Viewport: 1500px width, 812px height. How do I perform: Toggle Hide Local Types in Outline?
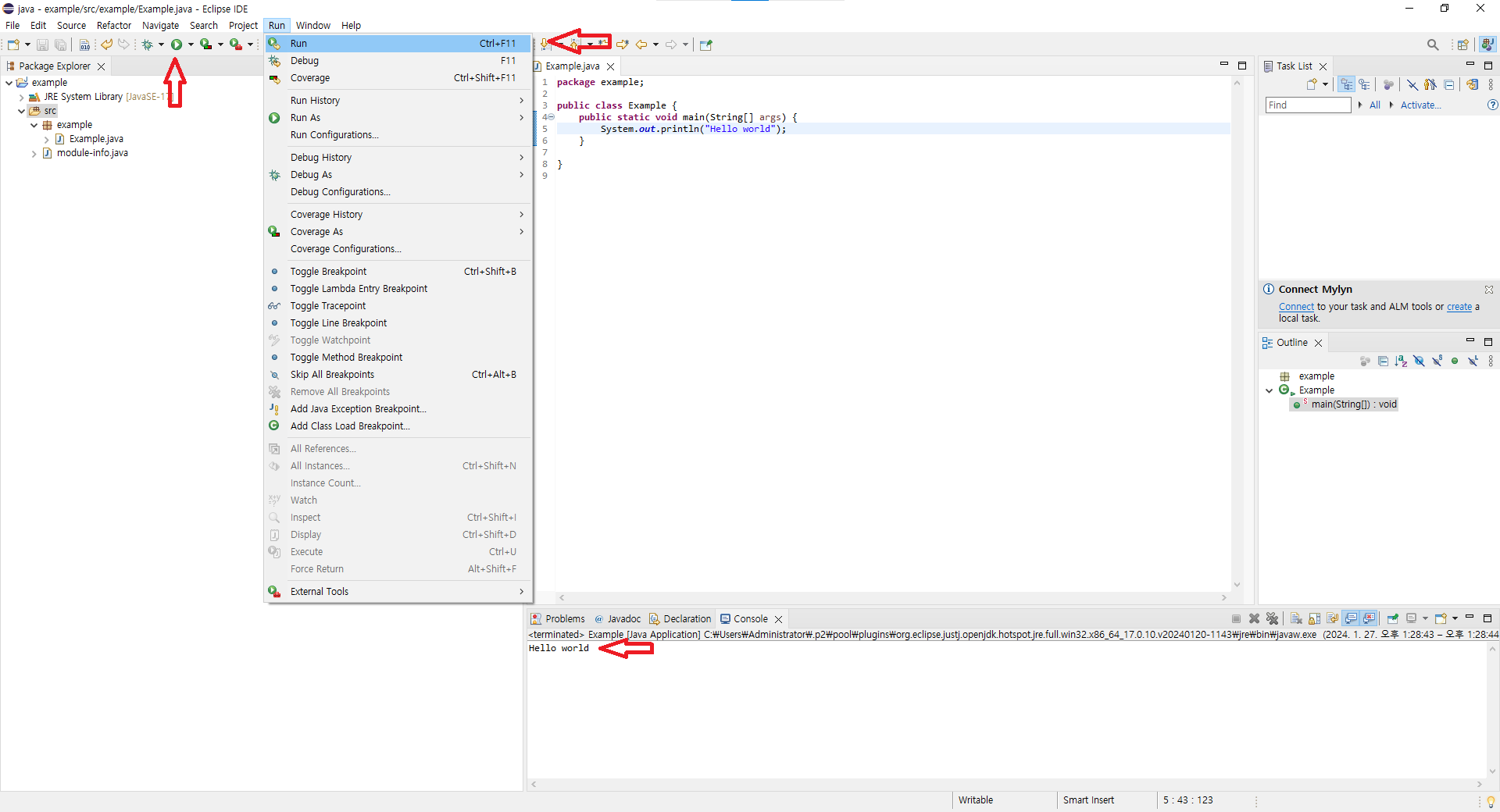tap(1473, 361)
